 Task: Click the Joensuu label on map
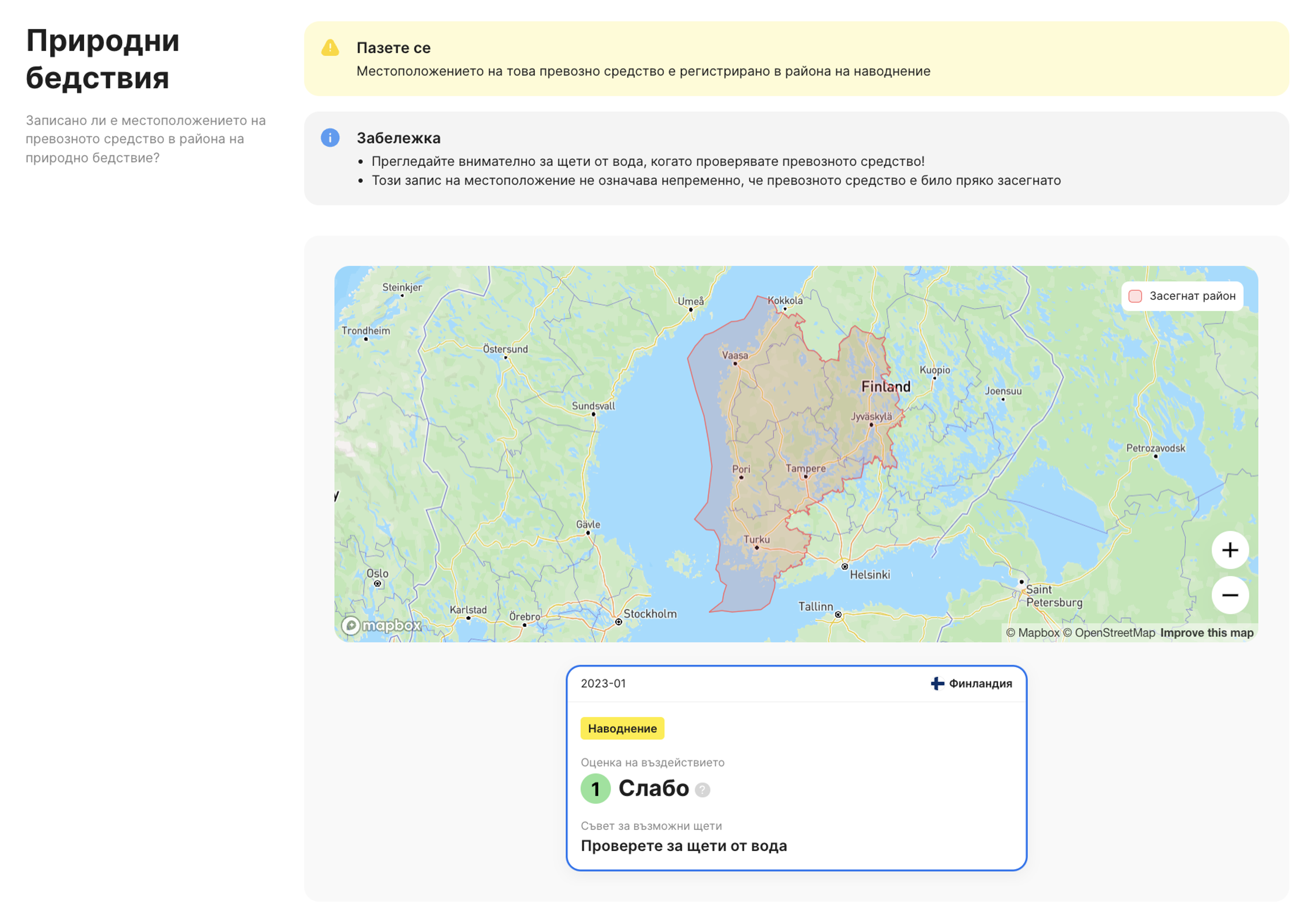coord(1003,391)
